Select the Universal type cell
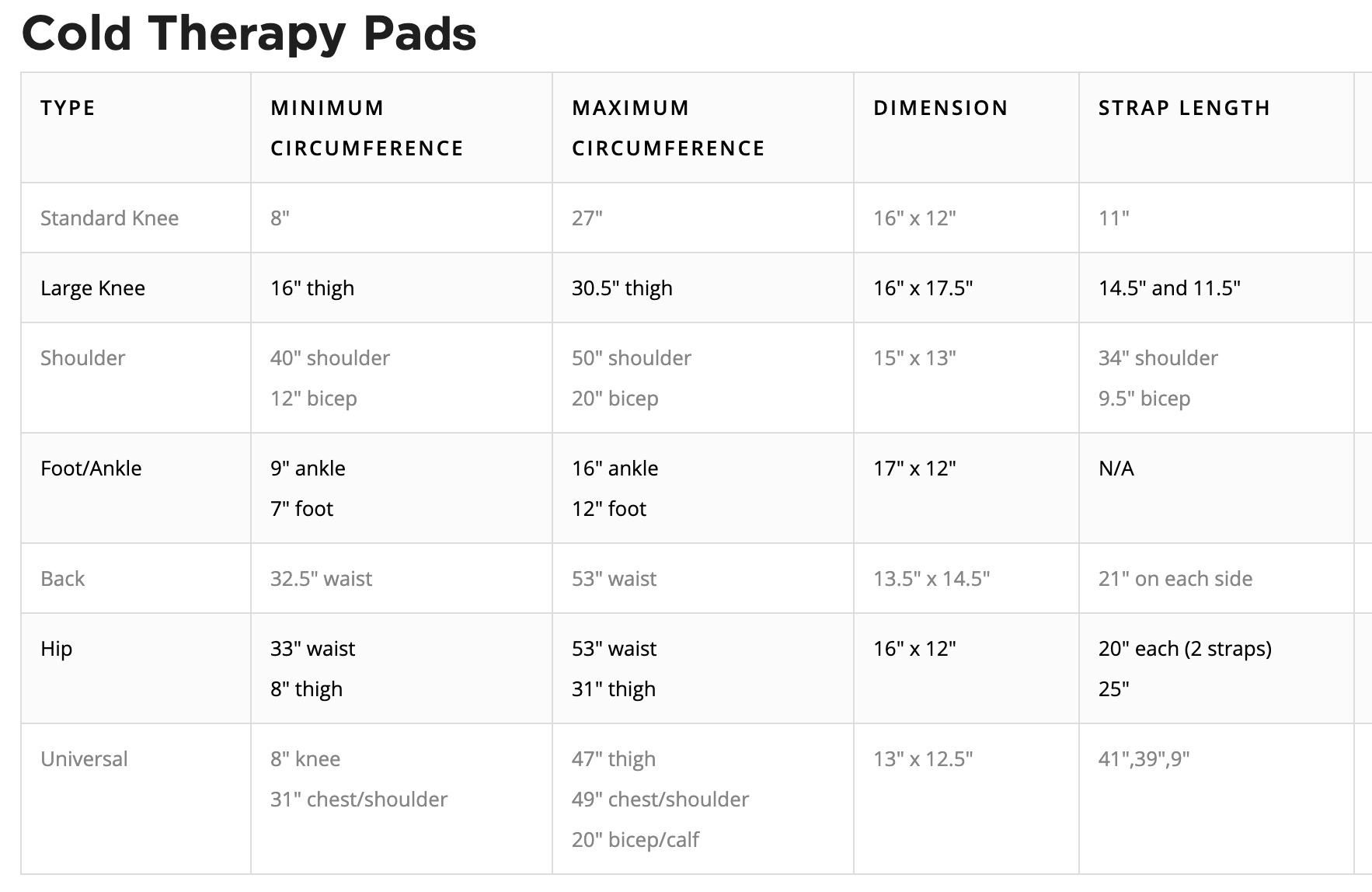 point(84,759)
